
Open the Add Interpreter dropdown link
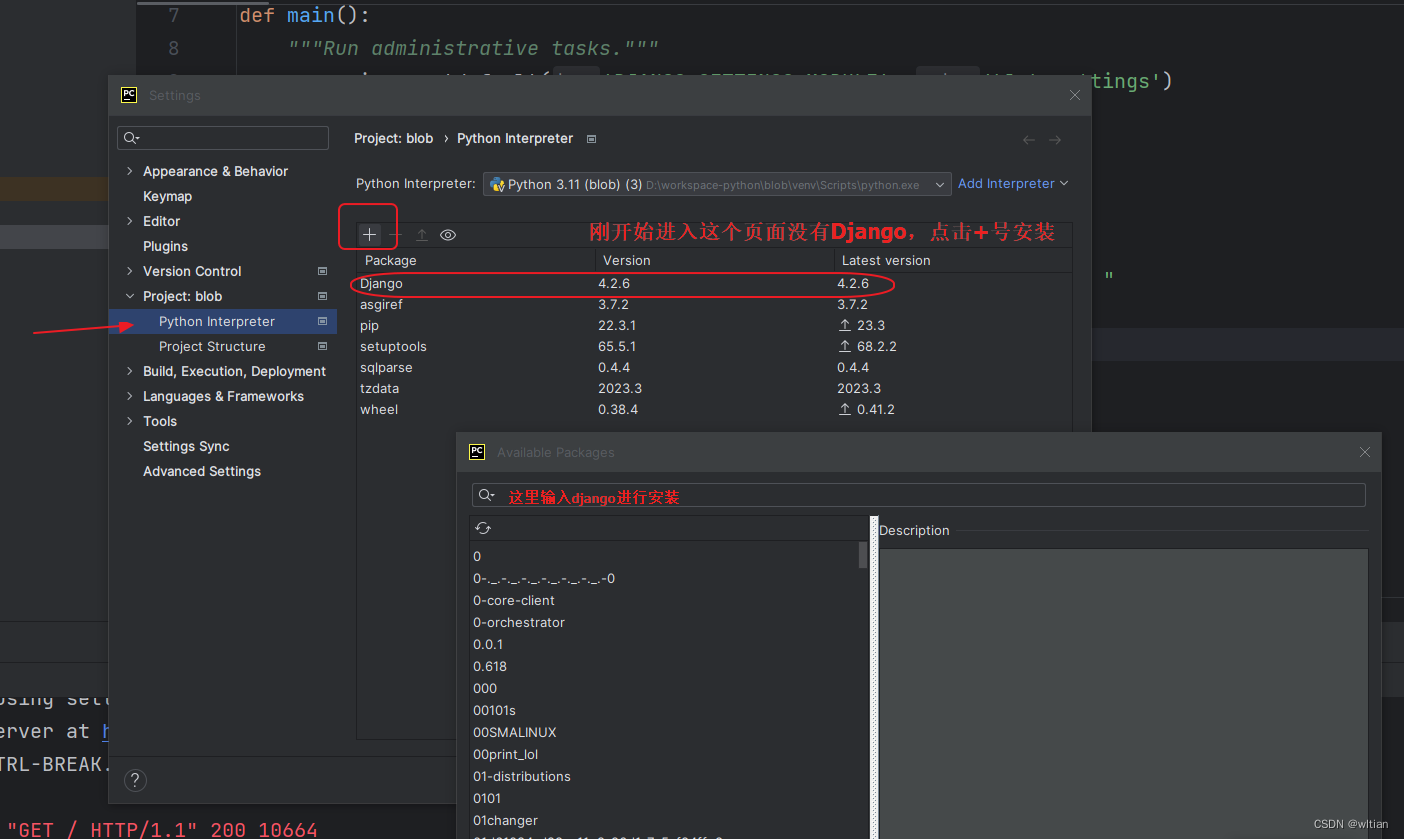click(x=1013, y=184)
